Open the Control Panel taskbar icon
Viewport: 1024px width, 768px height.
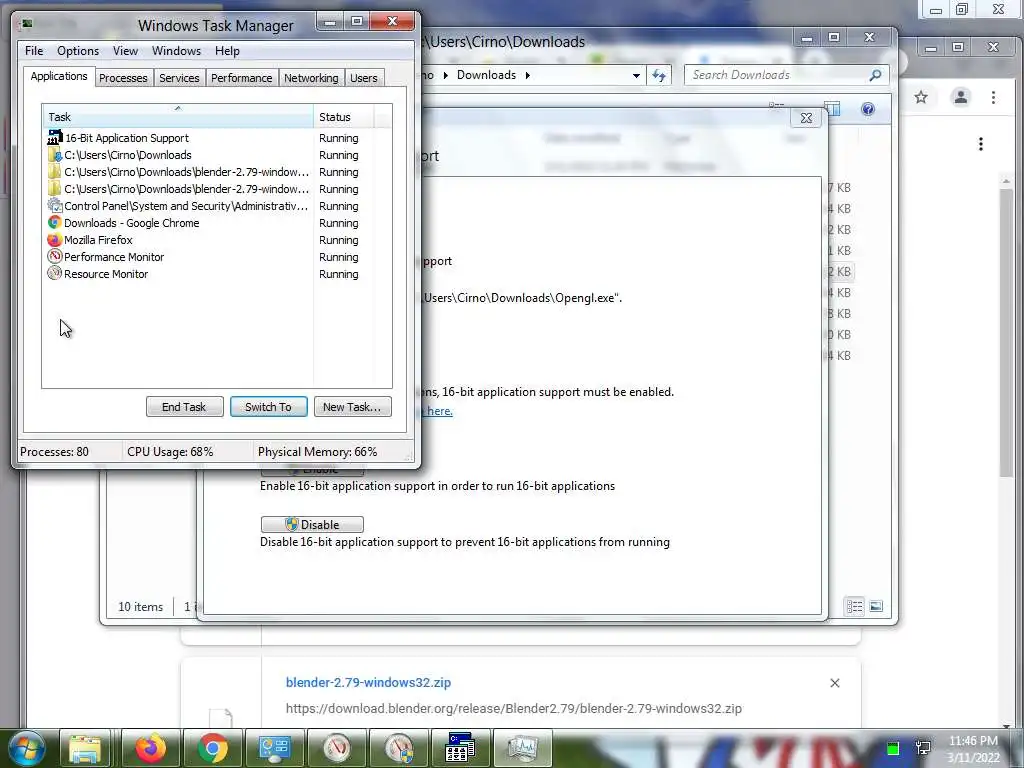click(x=274, y=748)
